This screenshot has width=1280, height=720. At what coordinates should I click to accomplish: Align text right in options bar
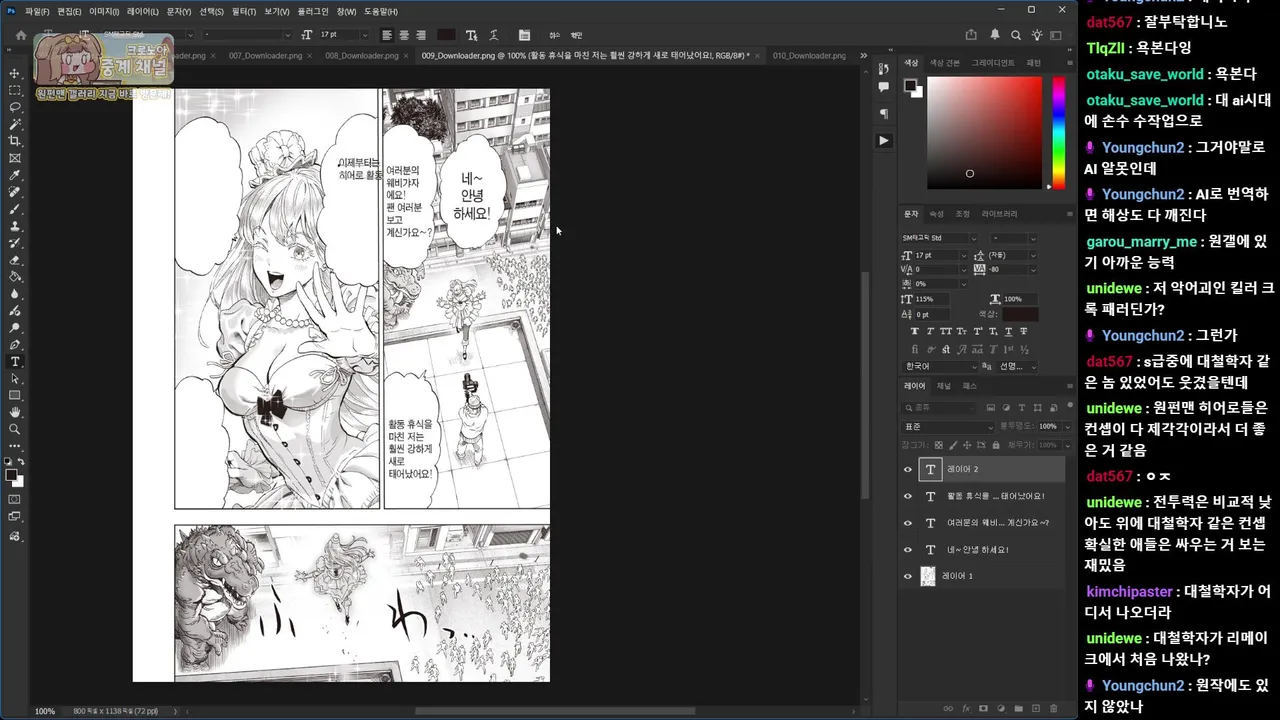(x=420, y=35)
